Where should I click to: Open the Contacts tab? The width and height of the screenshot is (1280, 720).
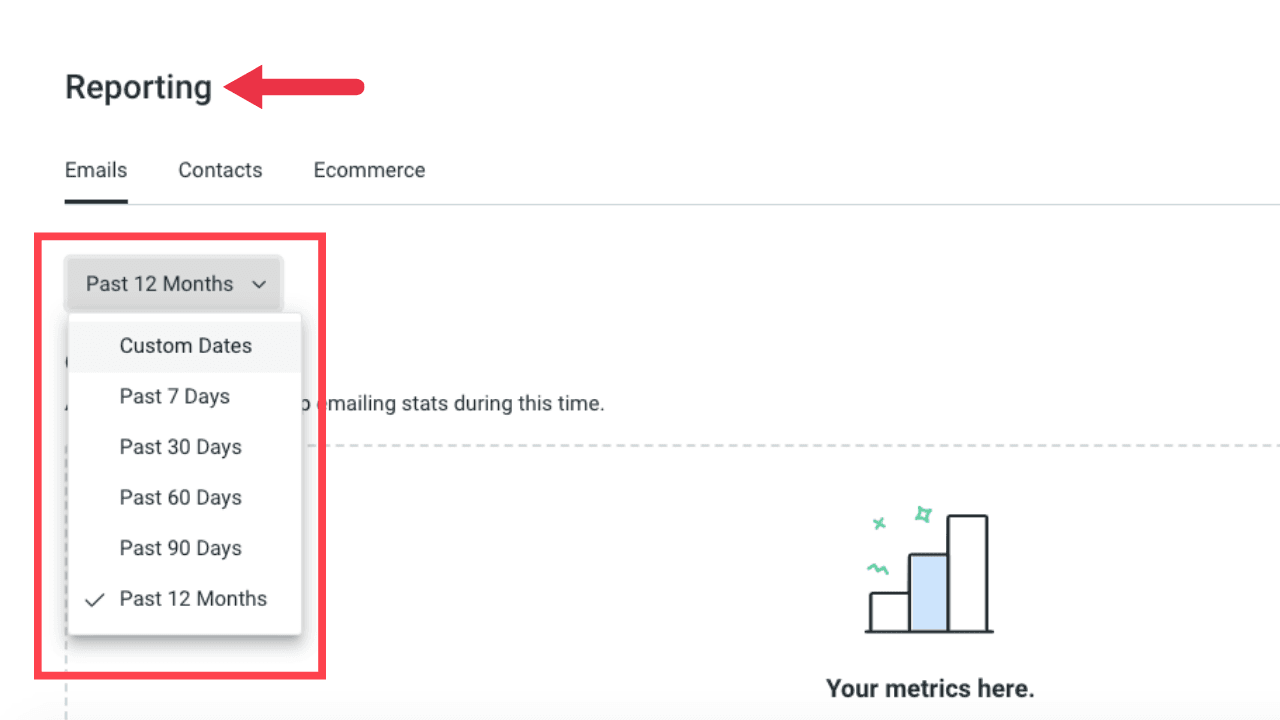click(x=220, y=171)
